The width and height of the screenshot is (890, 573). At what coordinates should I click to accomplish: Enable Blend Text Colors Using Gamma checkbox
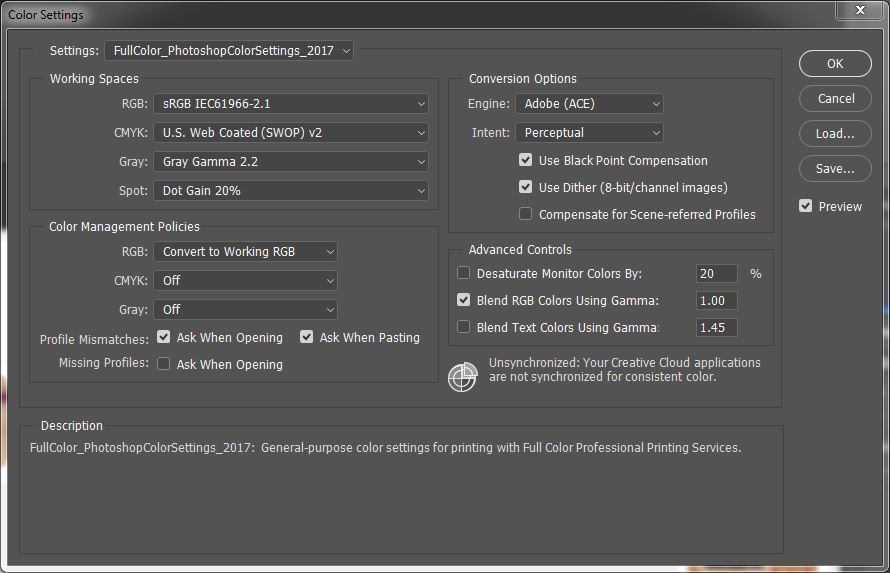[464, 327]
